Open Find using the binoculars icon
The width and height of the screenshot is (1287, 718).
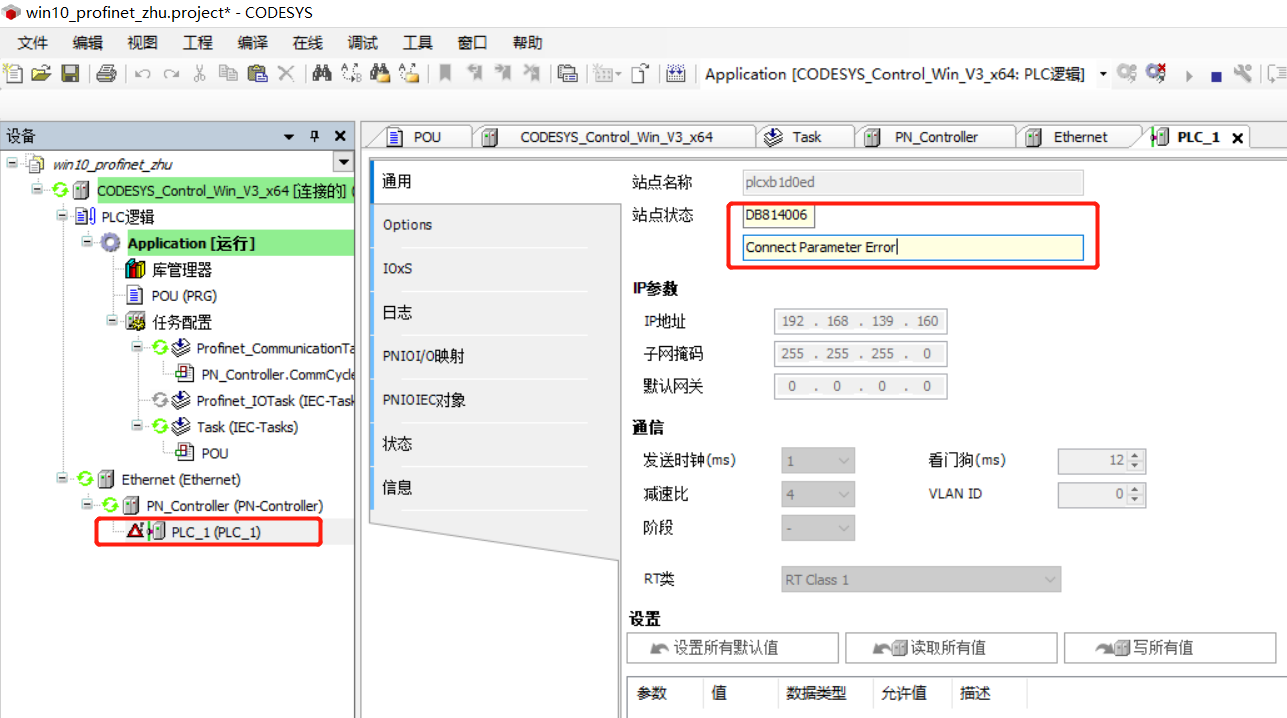point(321,73)
